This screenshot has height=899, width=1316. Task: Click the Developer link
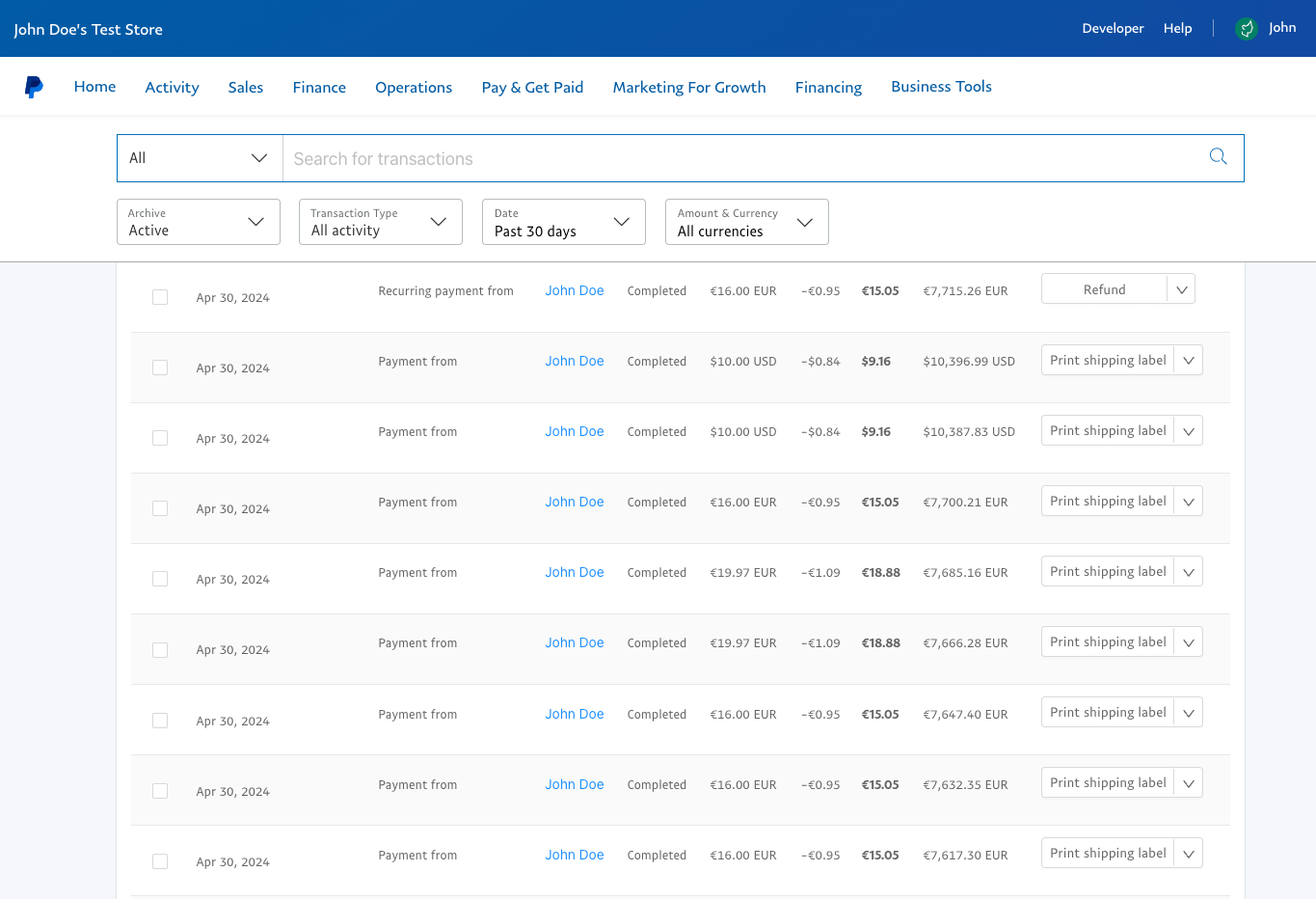[1113, 29]
